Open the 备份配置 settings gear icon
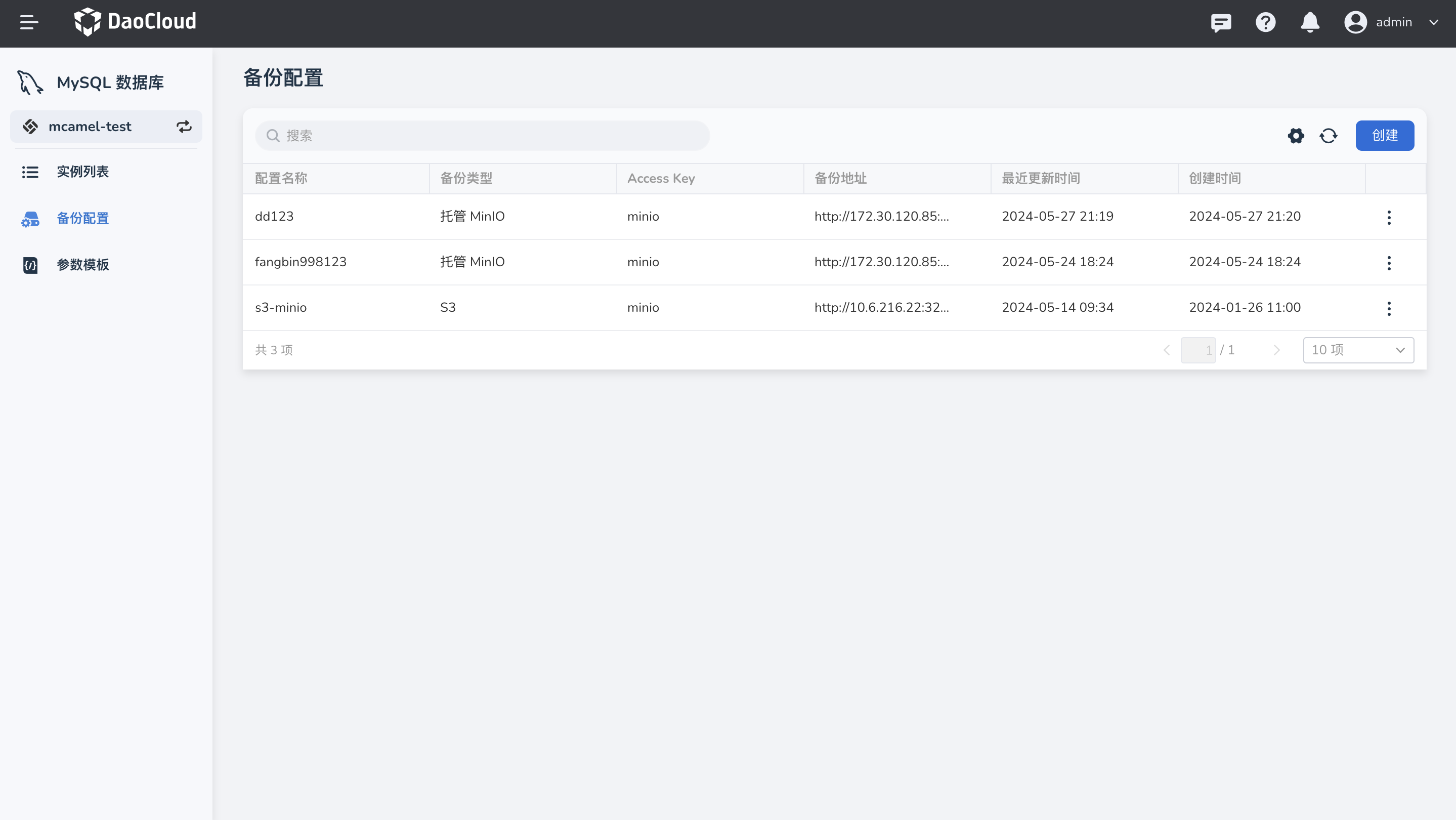Screen dimensions: 1456x820 click(x=1296, y=136)
